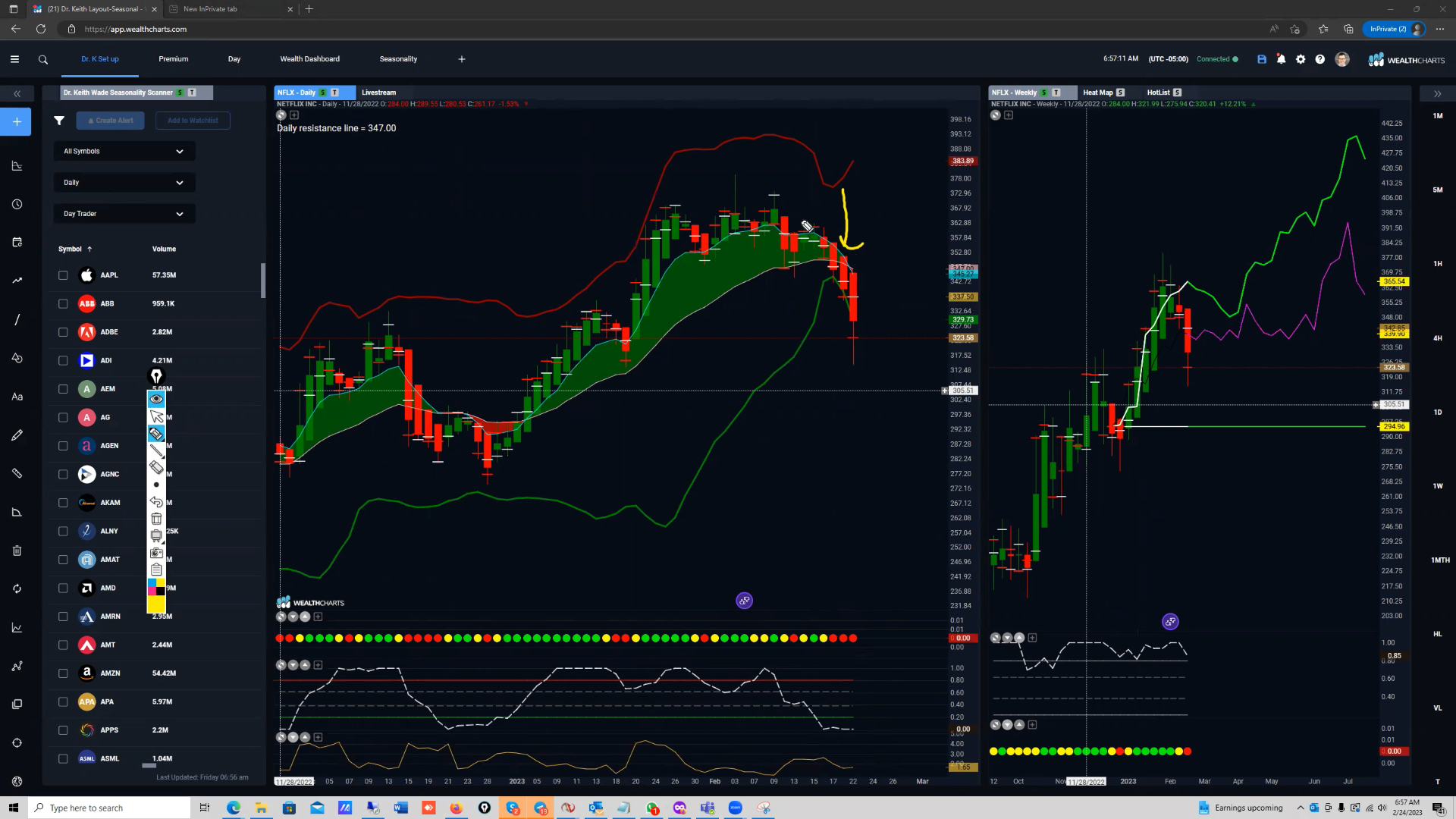Pick the yellow color swatch in annotation toolbar
This screenshot has width=1456, height=819.
click(x=156, y=604)
